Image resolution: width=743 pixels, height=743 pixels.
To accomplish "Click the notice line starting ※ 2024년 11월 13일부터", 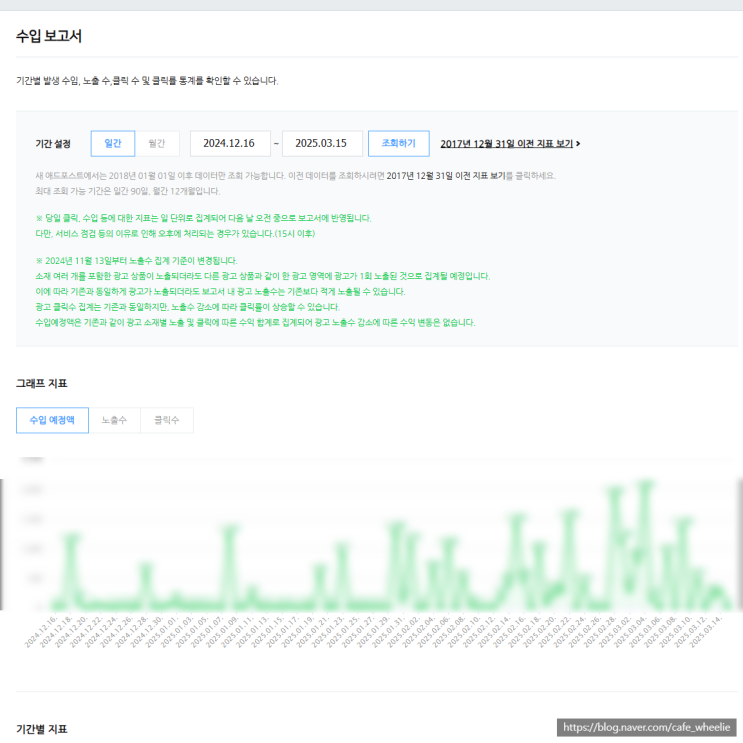I will pyautogui.click(x=136, y=261).
